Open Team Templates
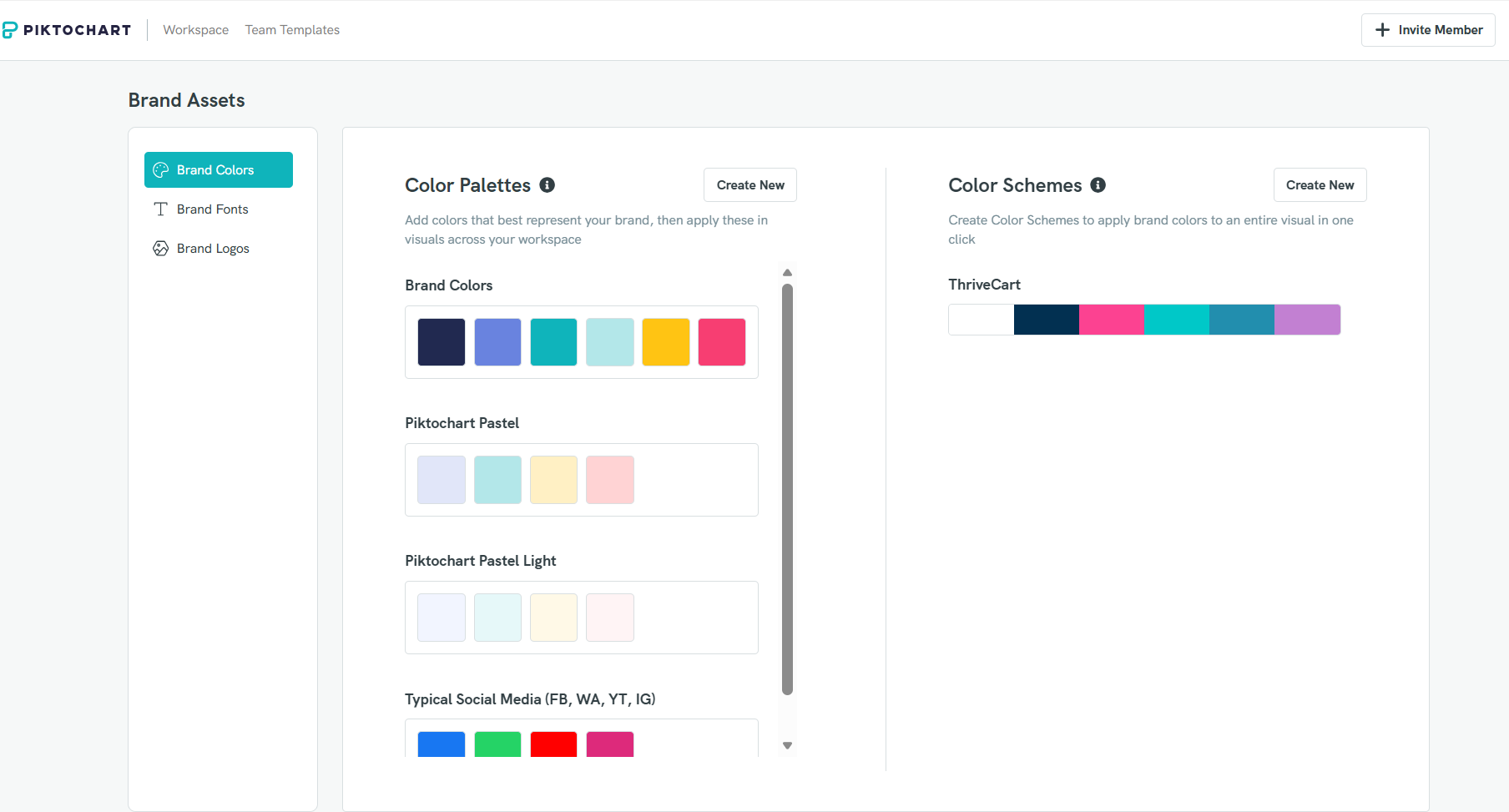Viewport: 1509px width, 812px height. click(x=292, y=29)
